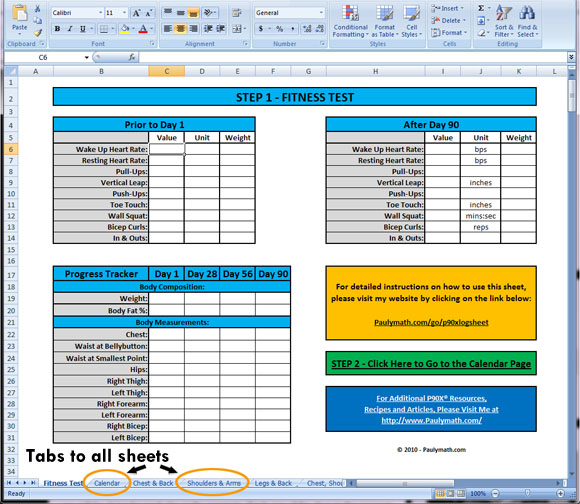Click Zoom In plus button

click(560, 493)
